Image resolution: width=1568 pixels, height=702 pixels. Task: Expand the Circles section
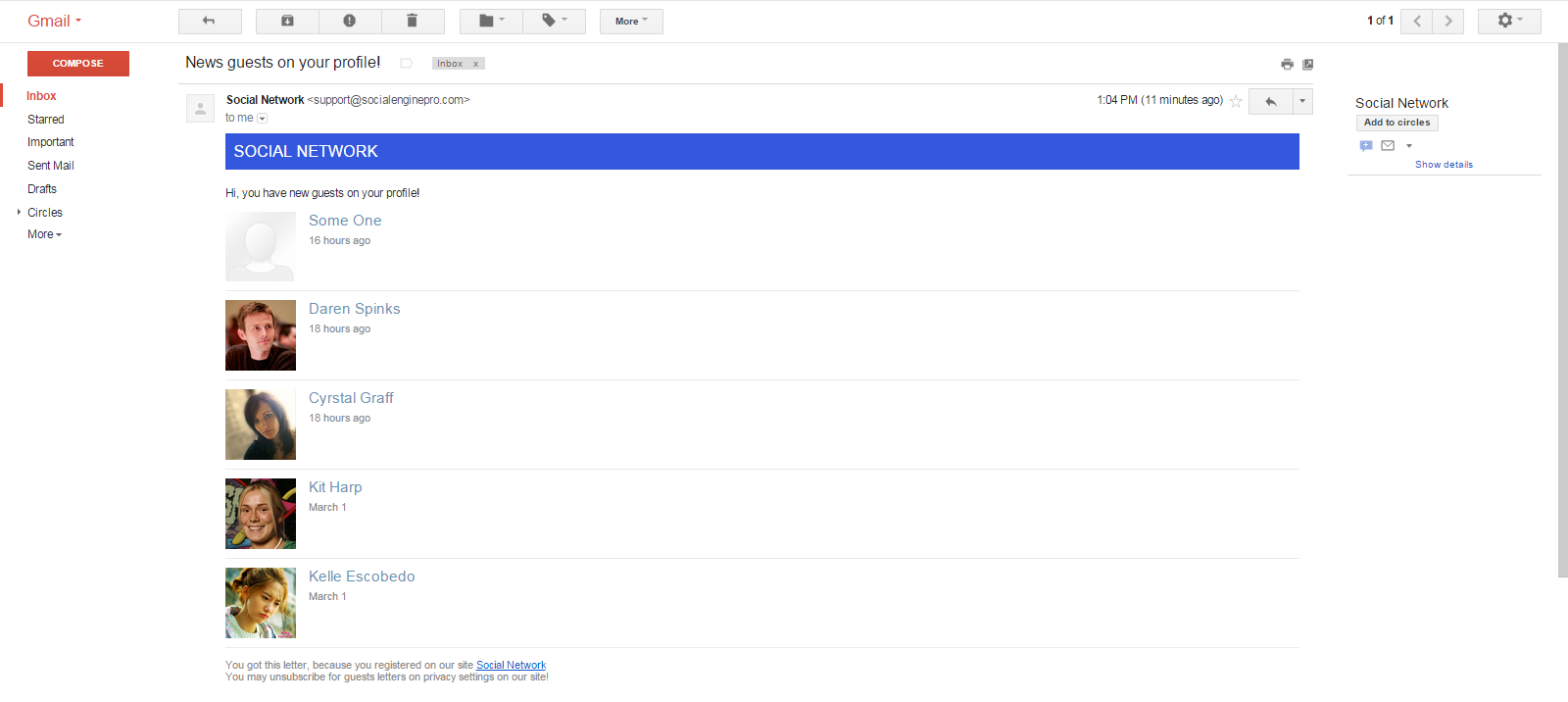(19, 212)
